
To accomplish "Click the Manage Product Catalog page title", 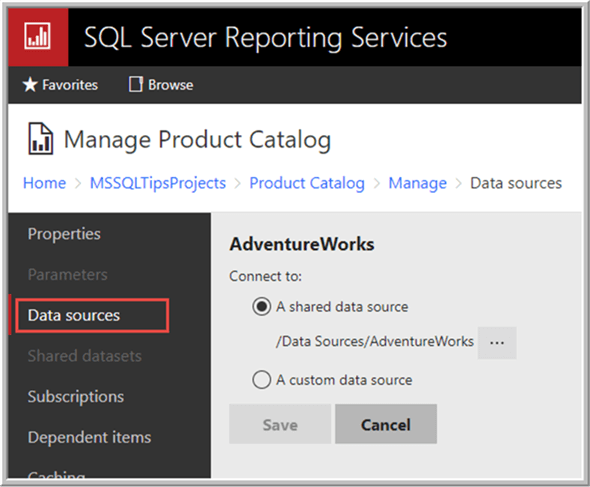I will click(198, 140).
